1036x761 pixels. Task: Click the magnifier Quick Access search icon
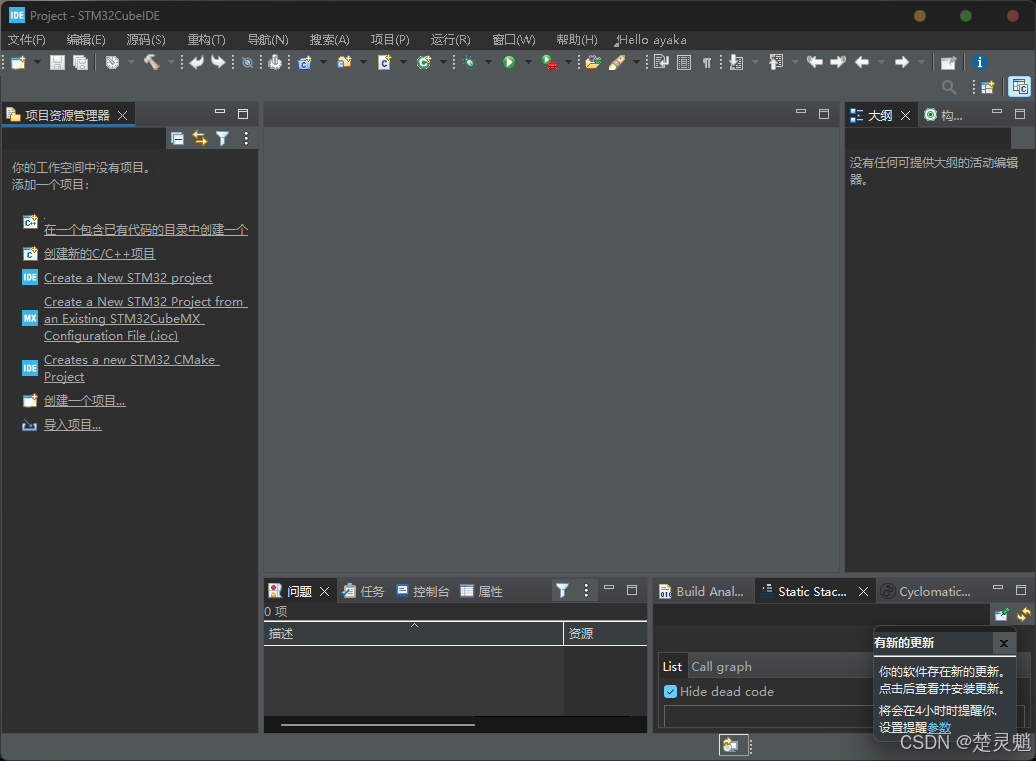[x=949, y=87]
